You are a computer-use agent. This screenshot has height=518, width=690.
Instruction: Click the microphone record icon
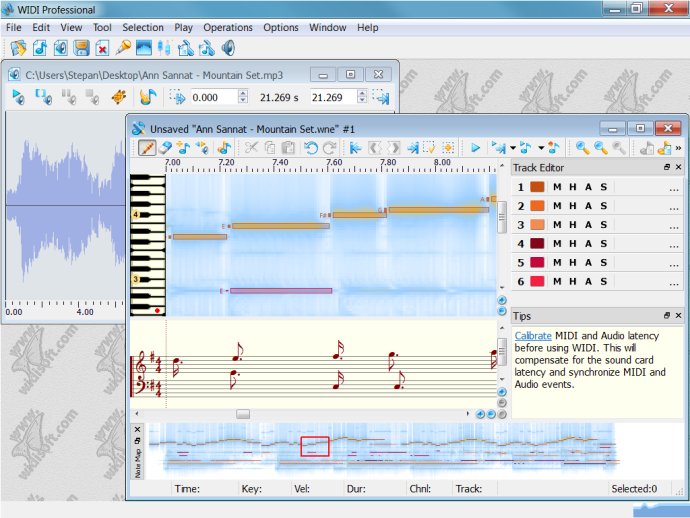pos(123,48)
